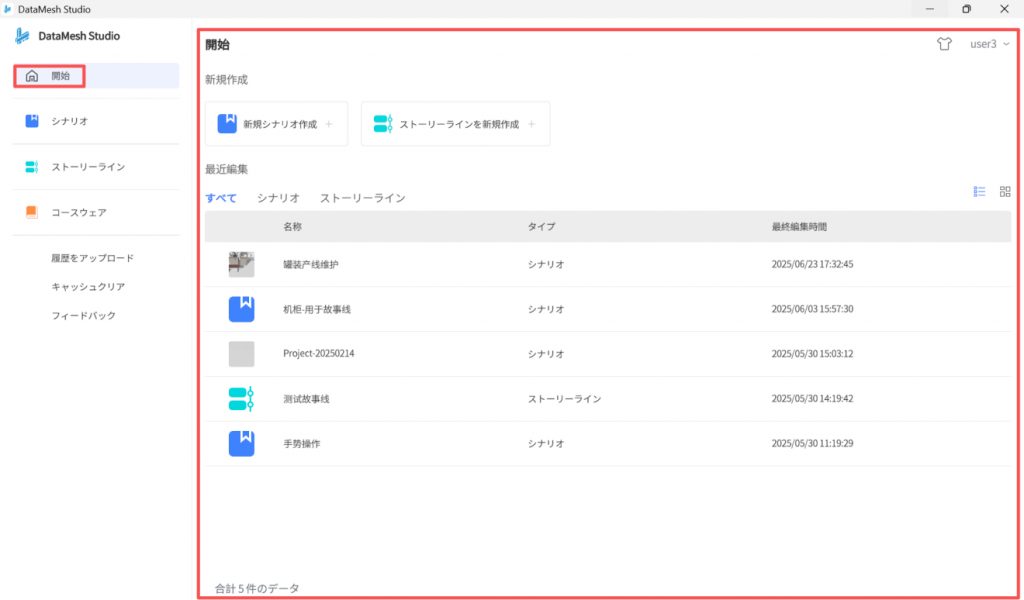Switch to list view layout icon
This screenshot has width=1024, height=600.
pos(980,191)
